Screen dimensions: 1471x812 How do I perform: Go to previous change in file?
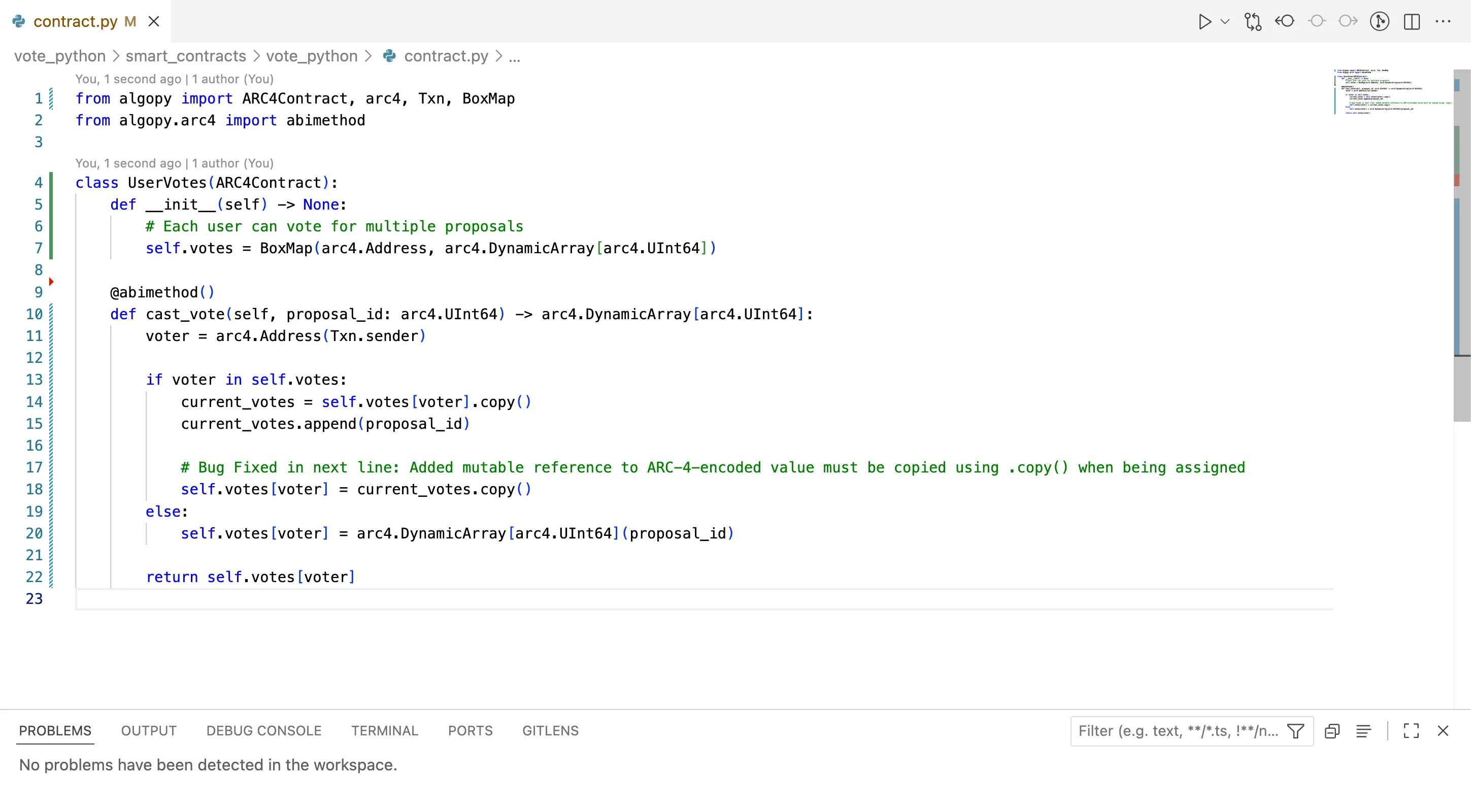(1284, 22)
